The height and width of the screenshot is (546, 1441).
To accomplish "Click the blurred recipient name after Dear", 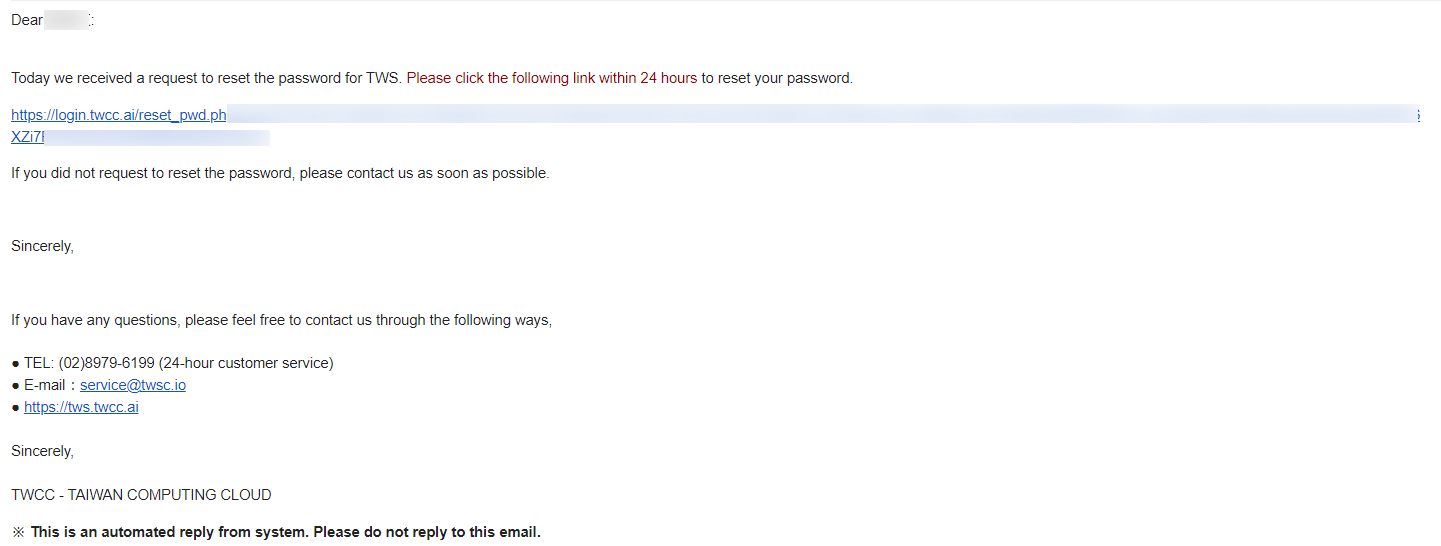I will coord(68,20).
